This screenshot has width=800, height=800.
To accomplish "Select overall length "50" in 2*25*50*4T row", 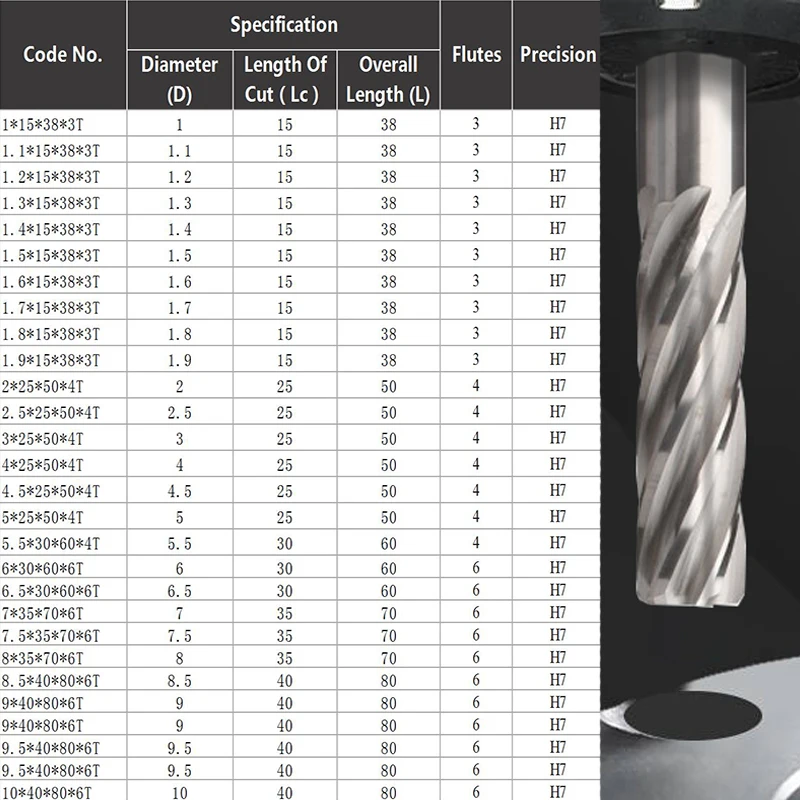I will pos(388,387).
